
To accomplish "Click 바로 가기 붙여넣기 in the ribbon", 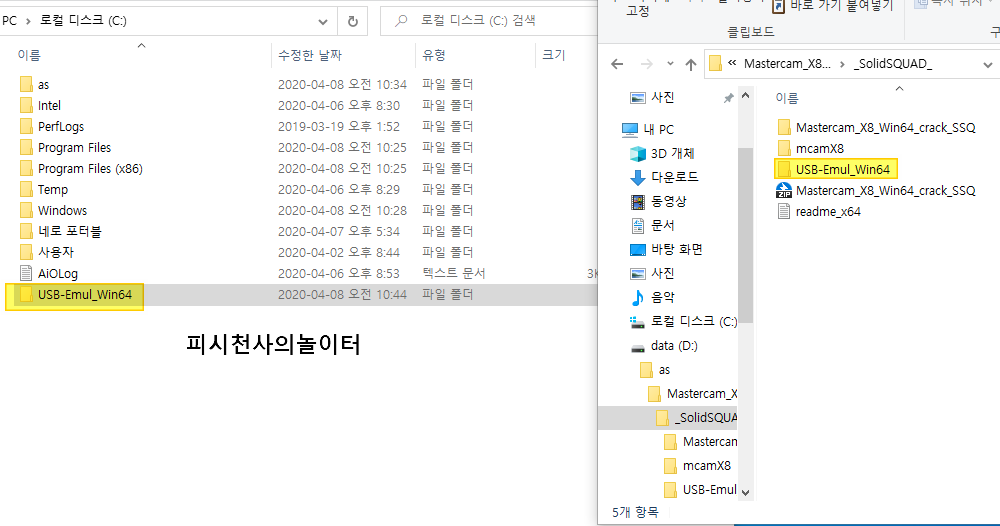I will [833, 6].
